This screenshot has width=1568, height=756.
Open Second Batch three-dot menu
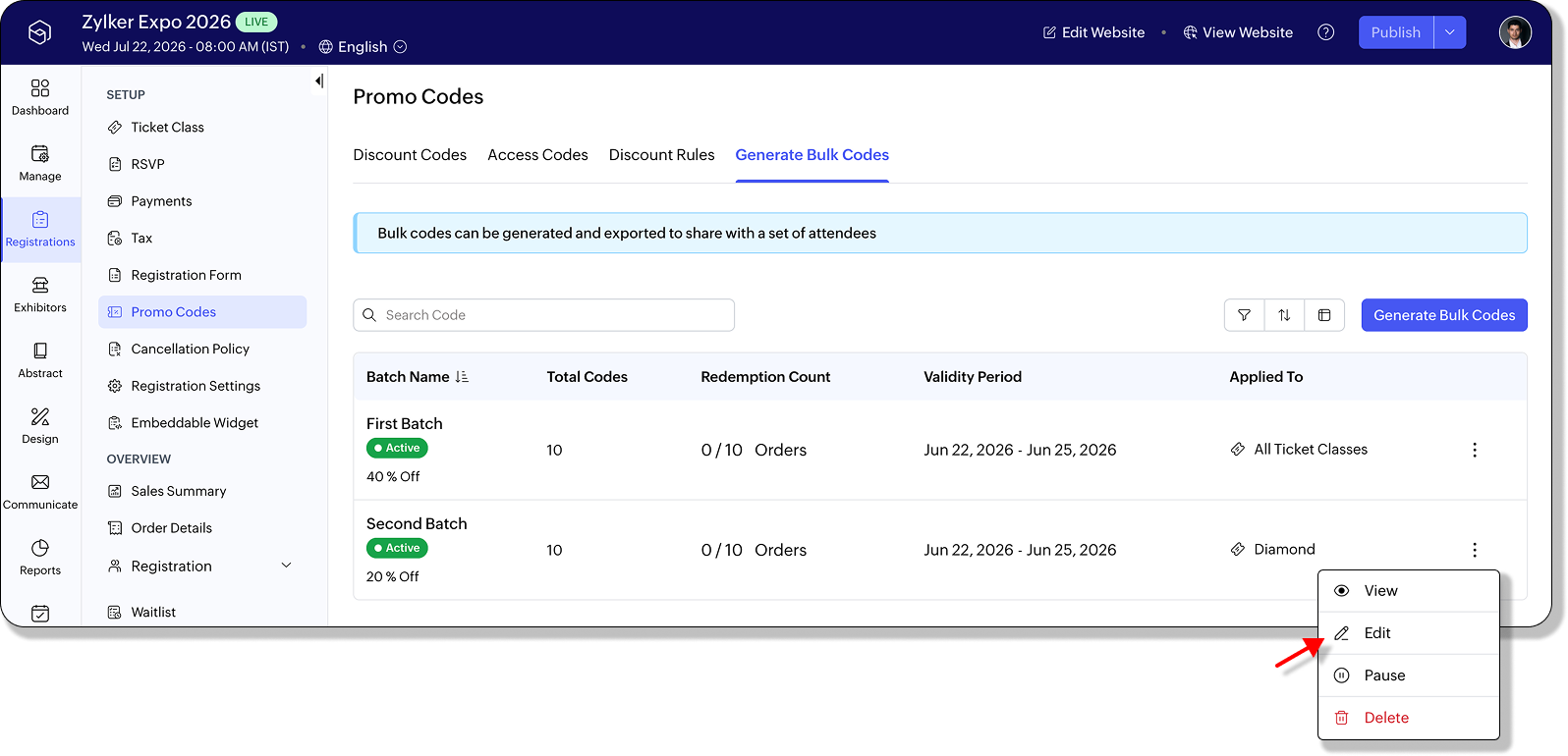(x=1475, y=550)
